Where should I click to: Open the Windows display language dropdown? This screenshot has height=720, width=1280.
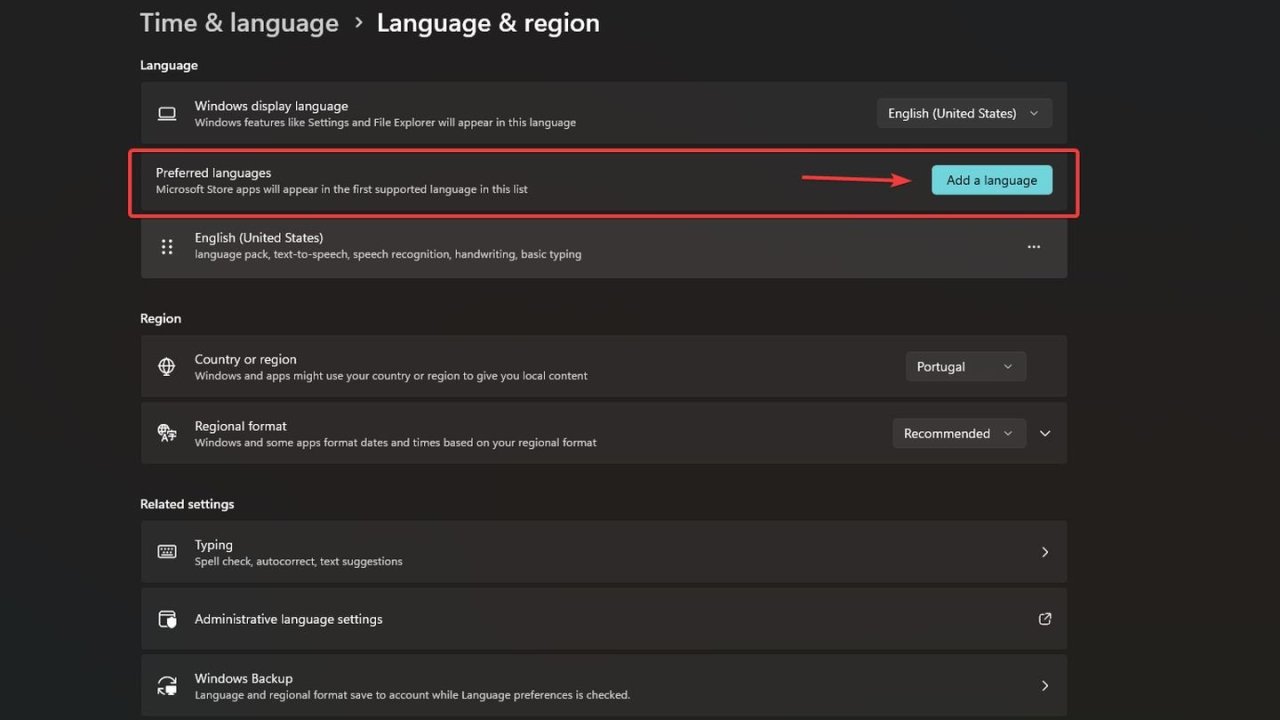(964, 114)
